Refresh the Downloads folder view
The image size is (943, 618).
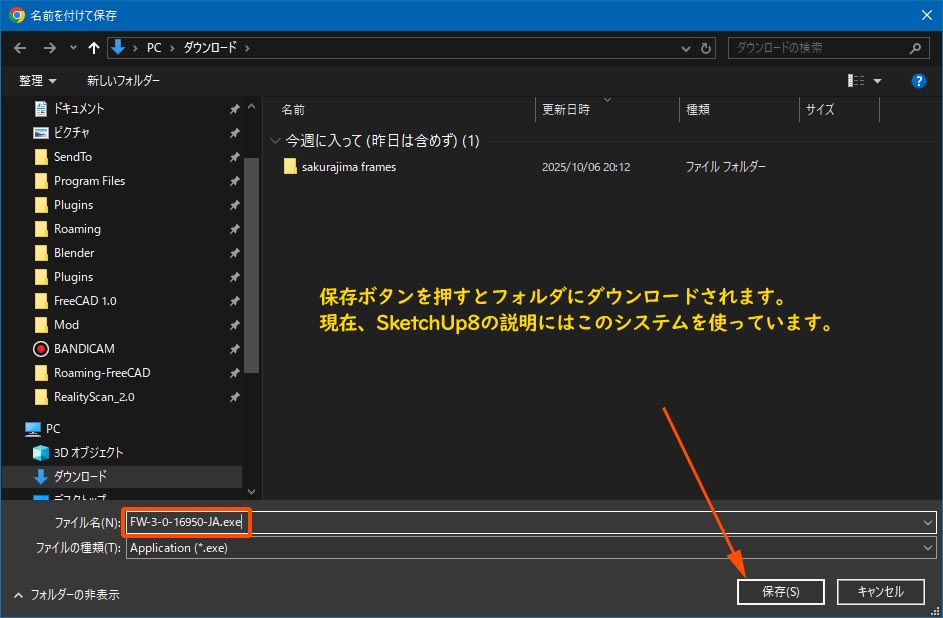707,47
